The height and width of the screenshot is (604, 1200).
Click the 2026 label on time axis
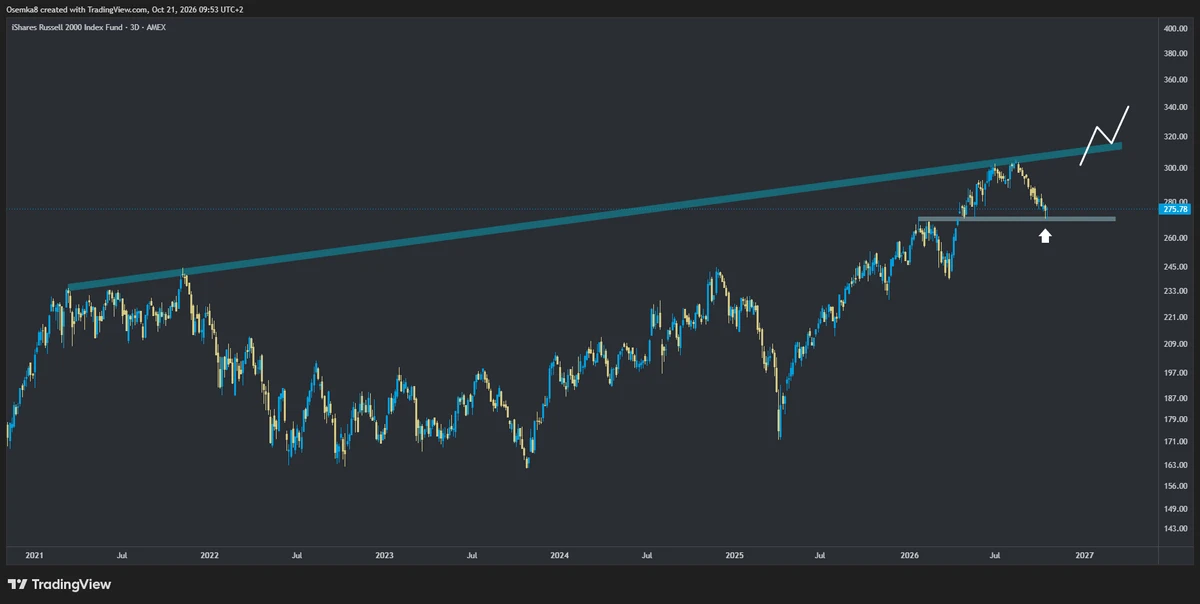(x=909, y=554)
